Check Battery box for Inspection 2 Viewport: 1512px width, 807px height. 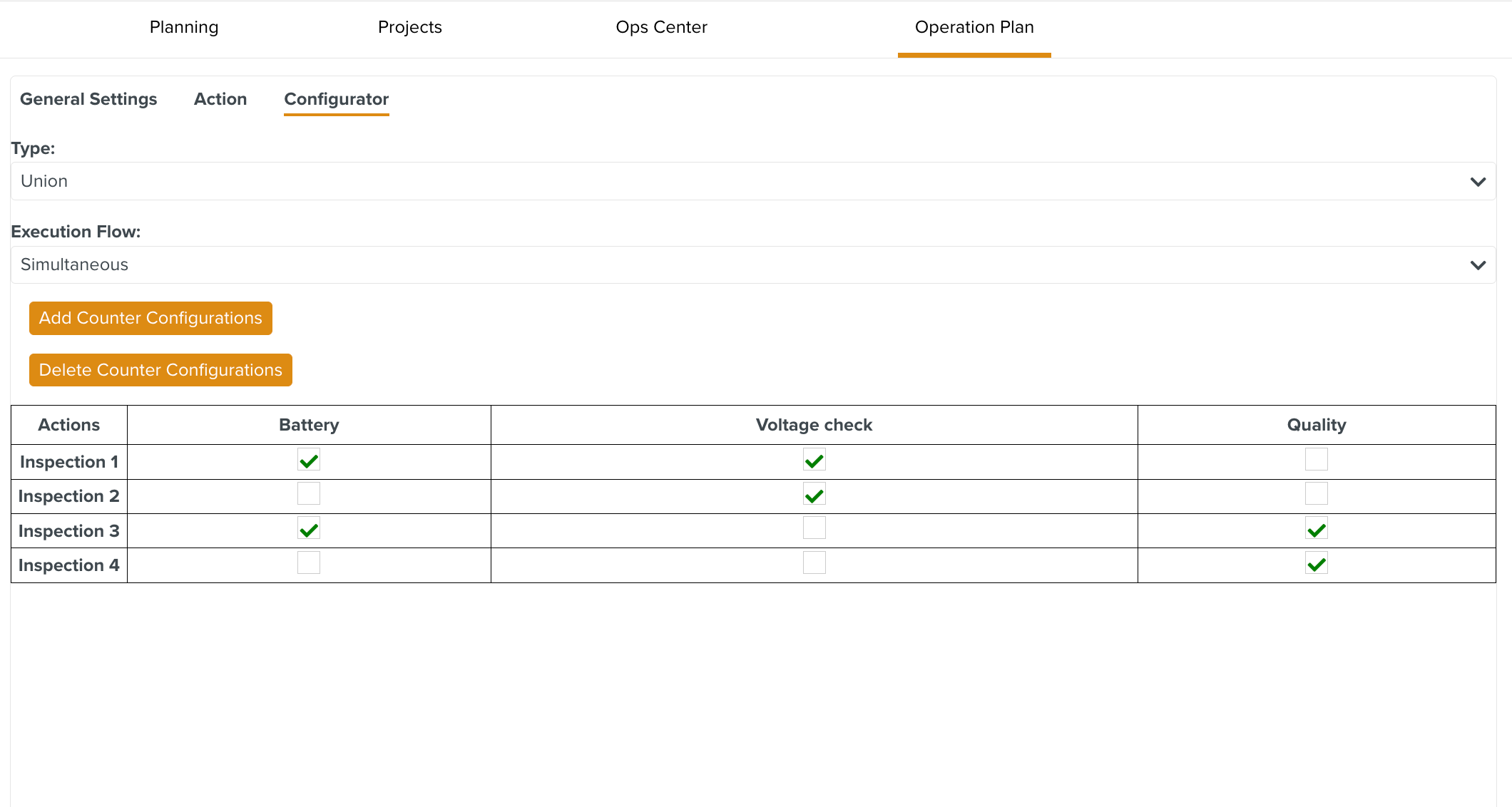pos(309,494)
